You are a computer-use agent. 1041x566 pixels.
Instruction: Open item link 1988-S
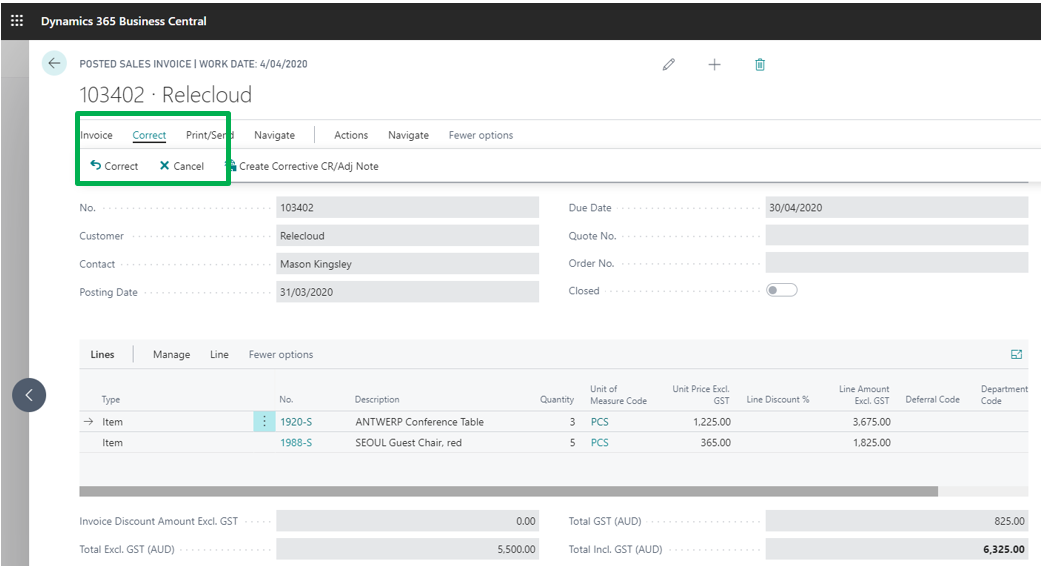[x=296, y=443]
